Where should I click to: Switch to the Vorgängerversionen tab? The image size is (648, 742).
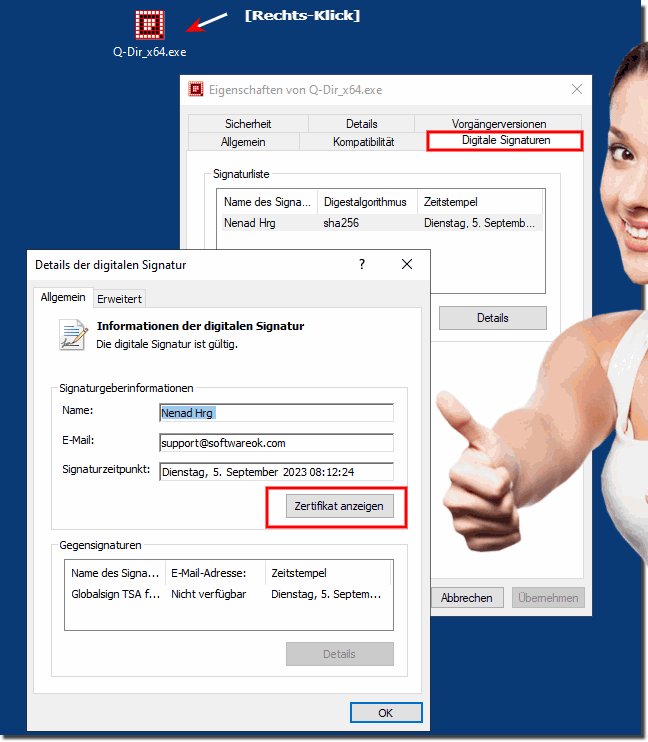click(498, 124)
